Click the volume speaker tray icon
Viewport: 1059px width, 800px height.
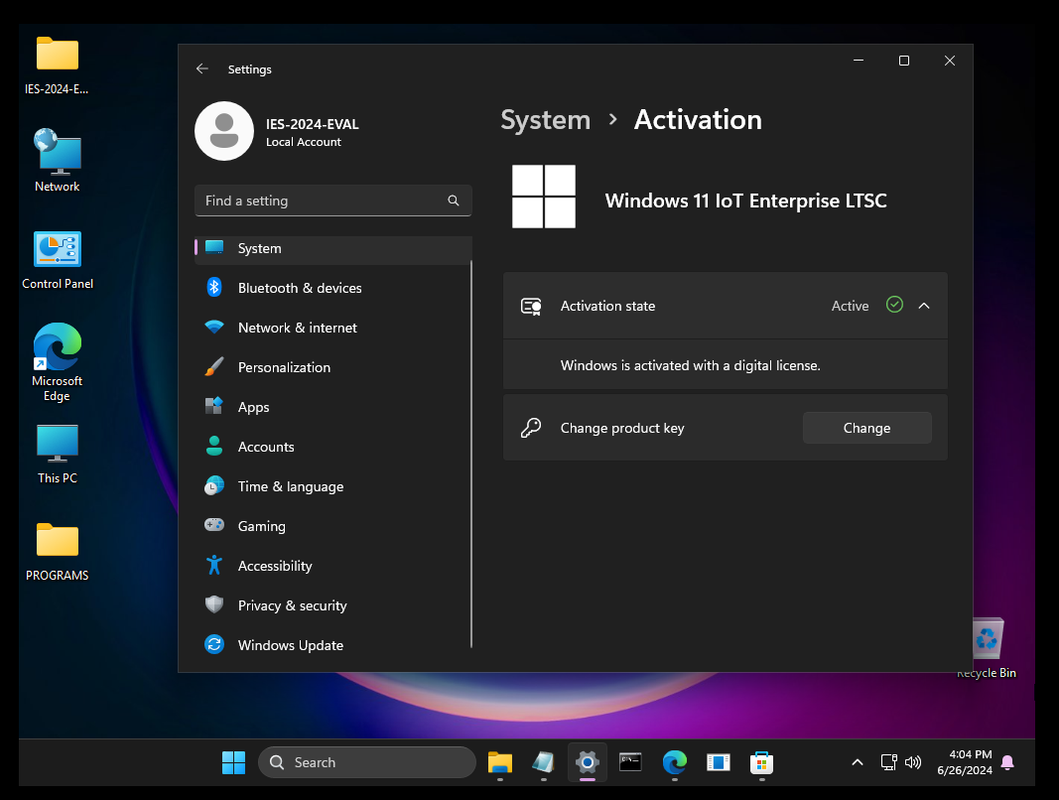[912, 763]
